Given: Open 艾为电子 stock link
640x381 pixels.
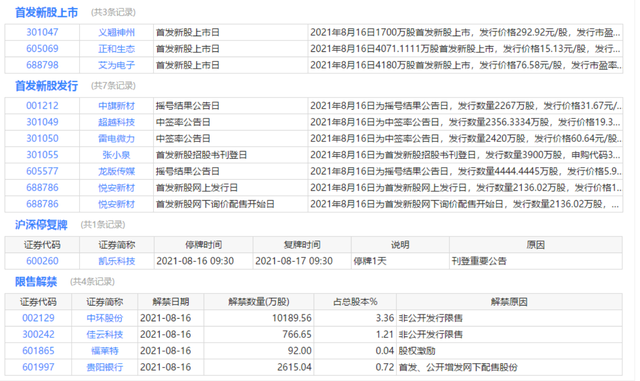Looking at the screenshot, I should click(116, 65).
